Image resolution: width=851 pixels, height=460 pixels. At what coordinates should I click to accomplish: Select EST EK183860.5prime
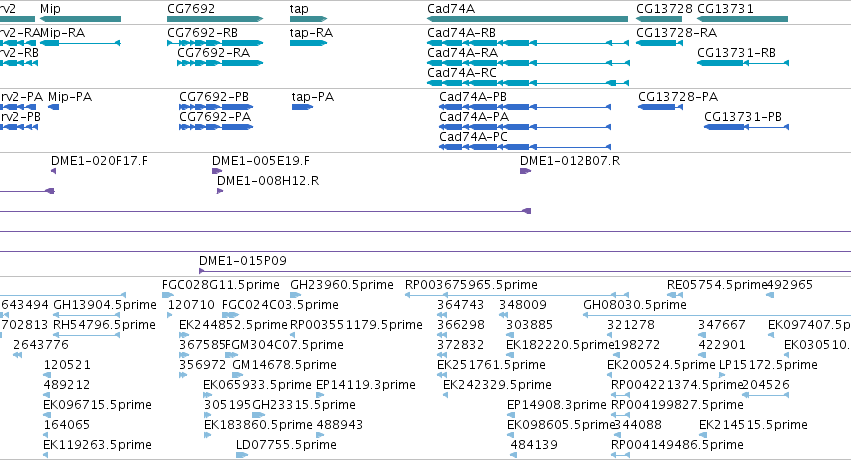coord(207,436)
